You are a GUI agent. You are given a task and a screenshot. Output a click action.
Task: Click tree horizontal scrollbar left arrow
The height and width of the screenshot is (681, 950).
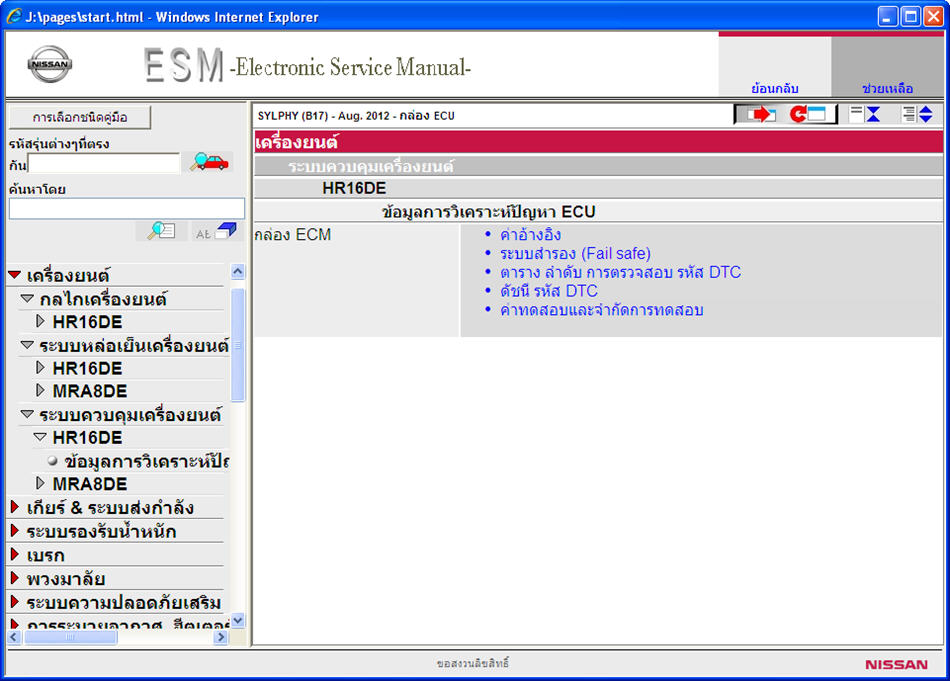click(14, 637)
